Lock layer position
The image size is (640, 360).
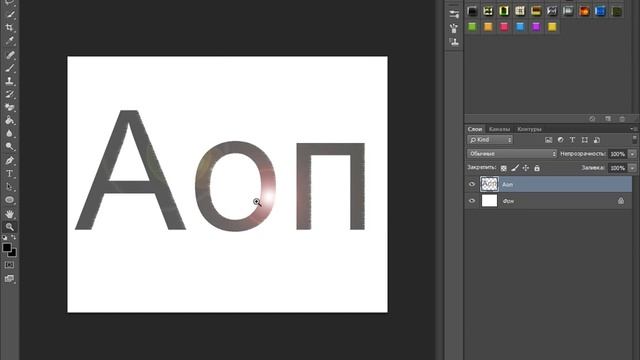point(526,168)
